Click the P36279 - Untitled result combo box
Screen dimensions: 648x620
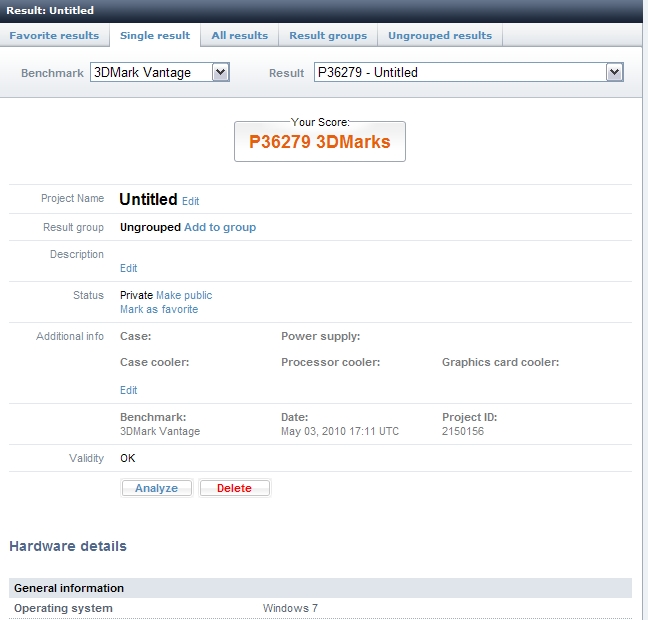click(x=469, y=72)
